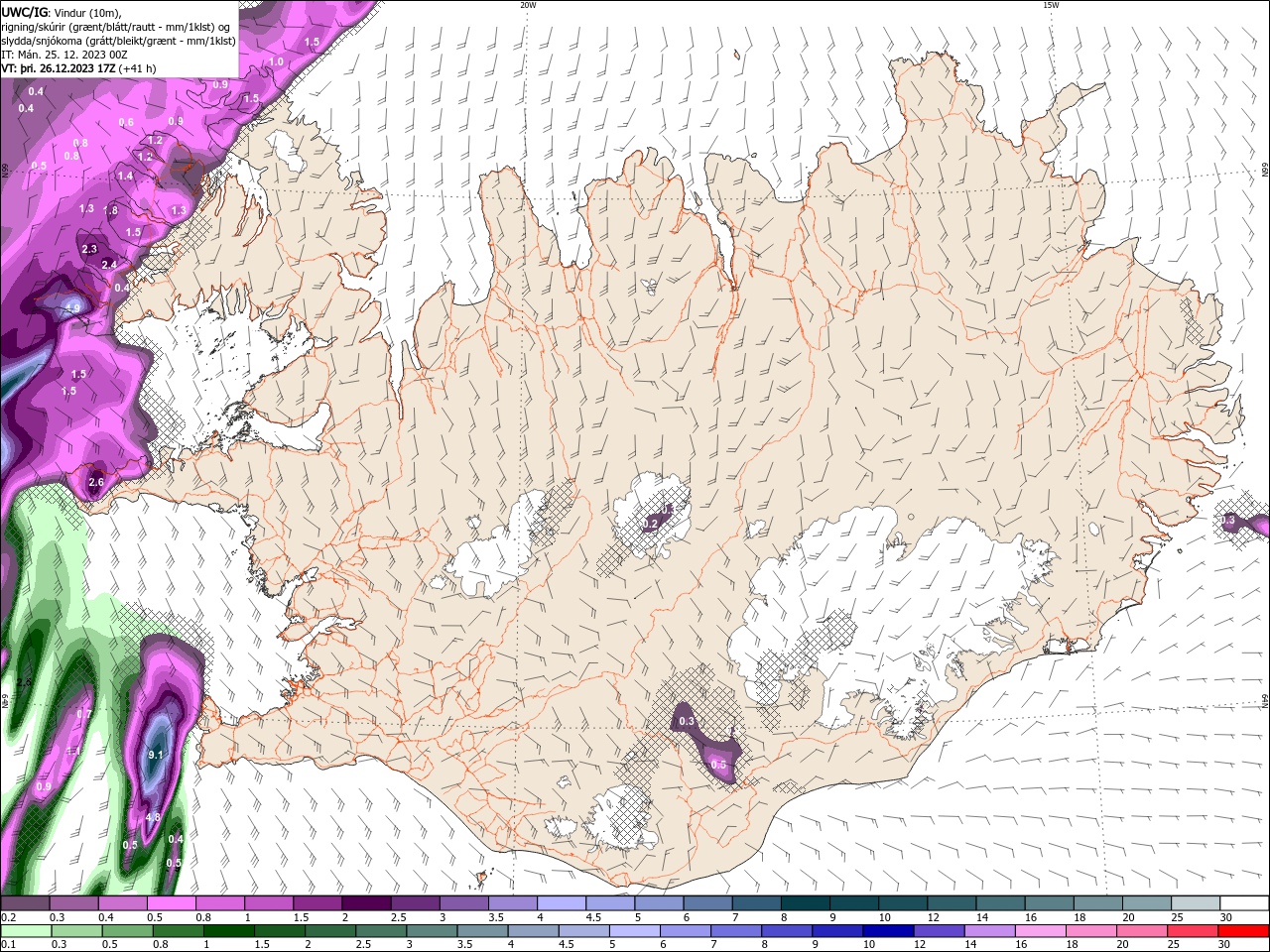
Task: Click the 4.8 precipitation value
Action: (x=153, y=817)
